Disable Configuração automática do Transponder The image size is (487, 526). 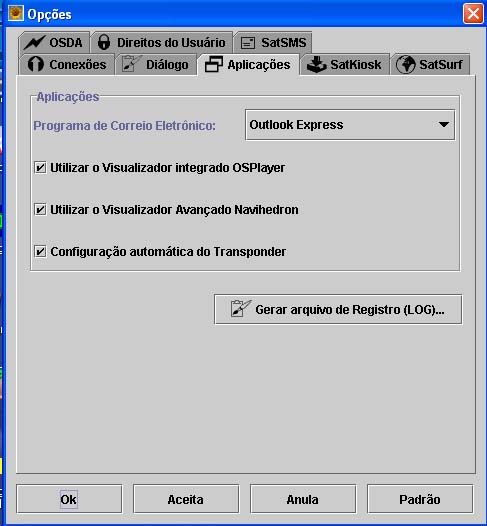(40, 252)
